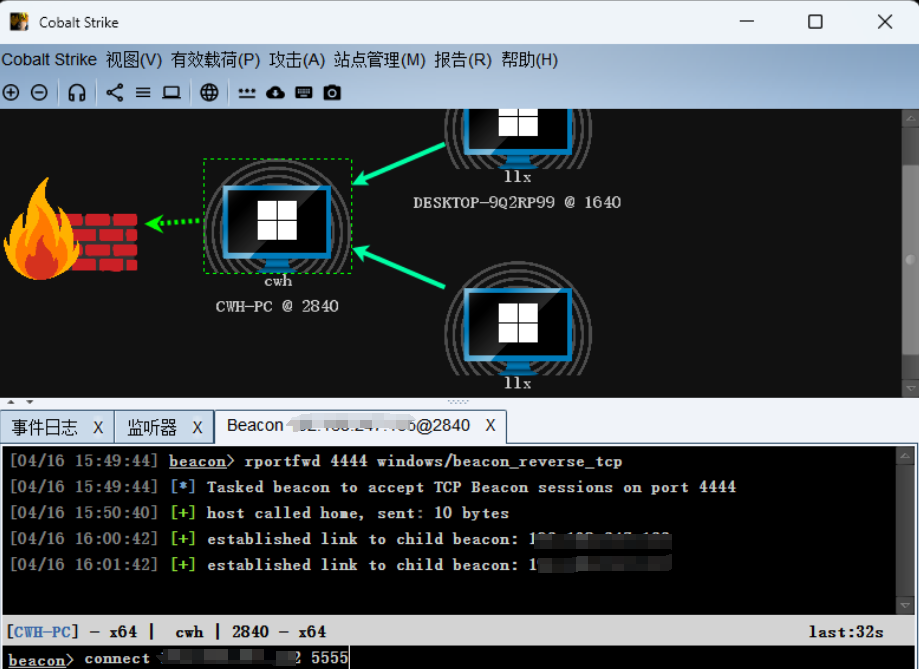Click the disconnect minus icon in toolbar
The image size is (919, 669).
pyautogui.click(x=39, y=93)
